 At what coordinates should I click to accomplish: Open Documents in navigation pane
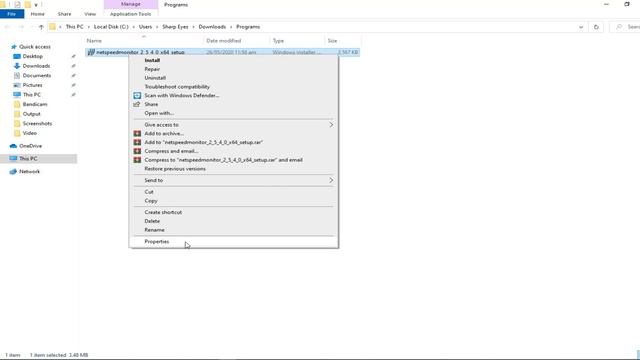point(36,76)
